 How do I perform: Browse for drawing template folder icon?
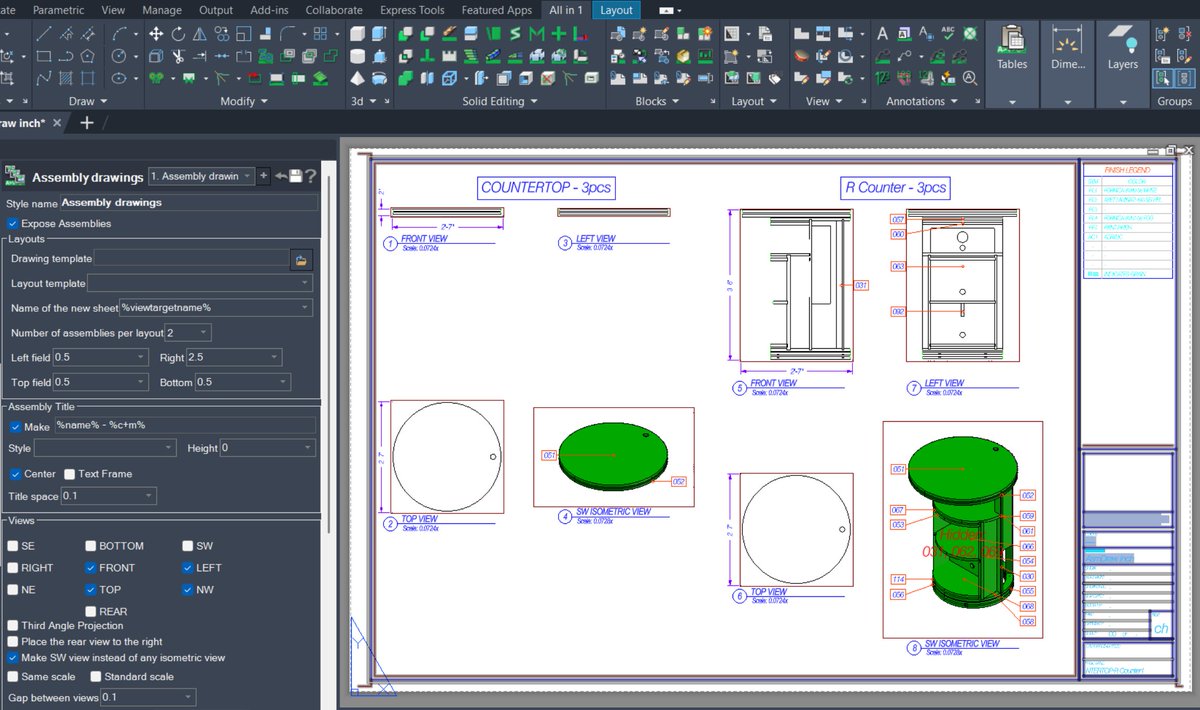pyautogui.click(x=301, y=259)
